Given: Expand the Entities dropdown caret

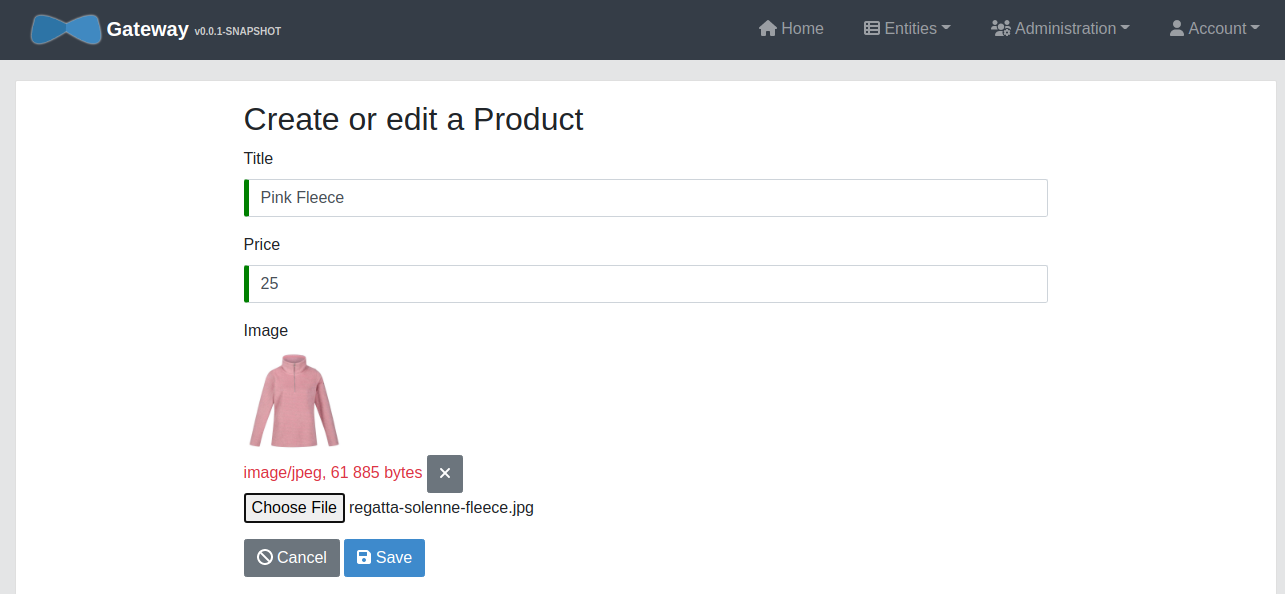Looking at the screenshot, I should point(946,29).
